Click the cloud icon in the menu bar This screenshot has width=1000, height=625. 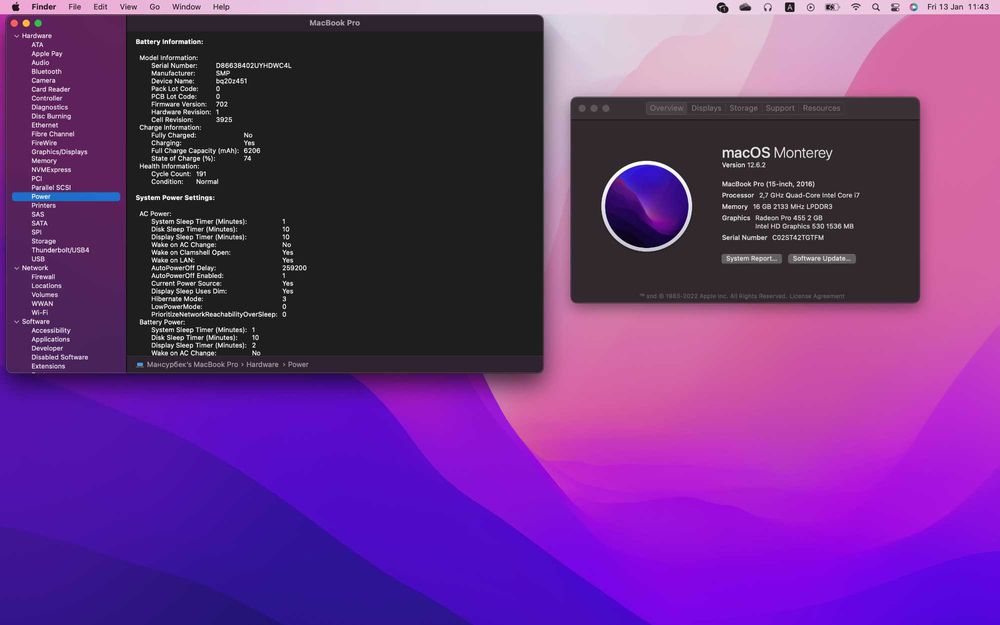(745, 7)
